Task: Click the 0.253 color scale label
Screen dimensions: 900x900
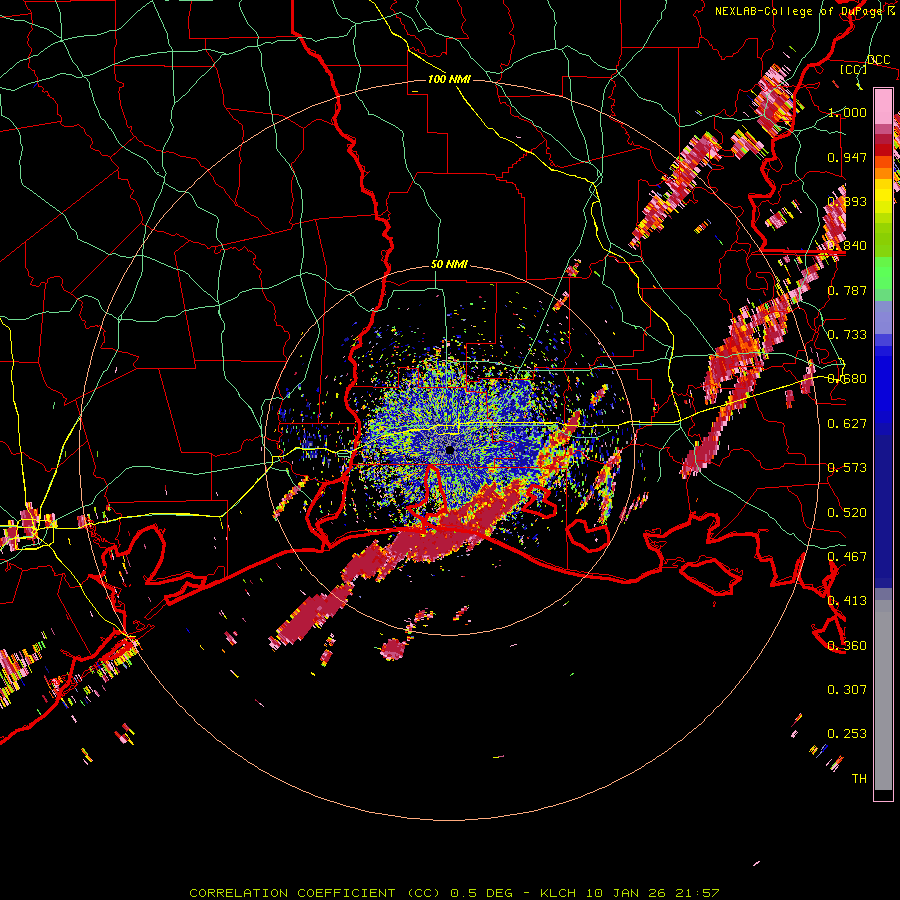Action: (x=847, y=734)
